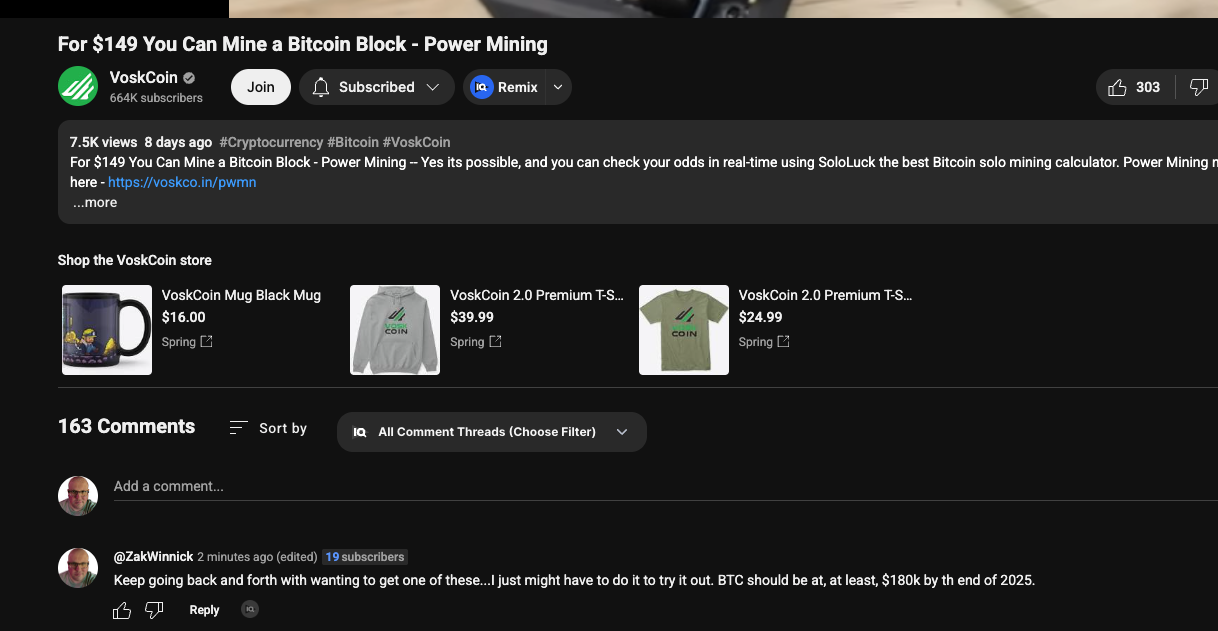Click the blue IQ icon on Remix

(482, 87)
